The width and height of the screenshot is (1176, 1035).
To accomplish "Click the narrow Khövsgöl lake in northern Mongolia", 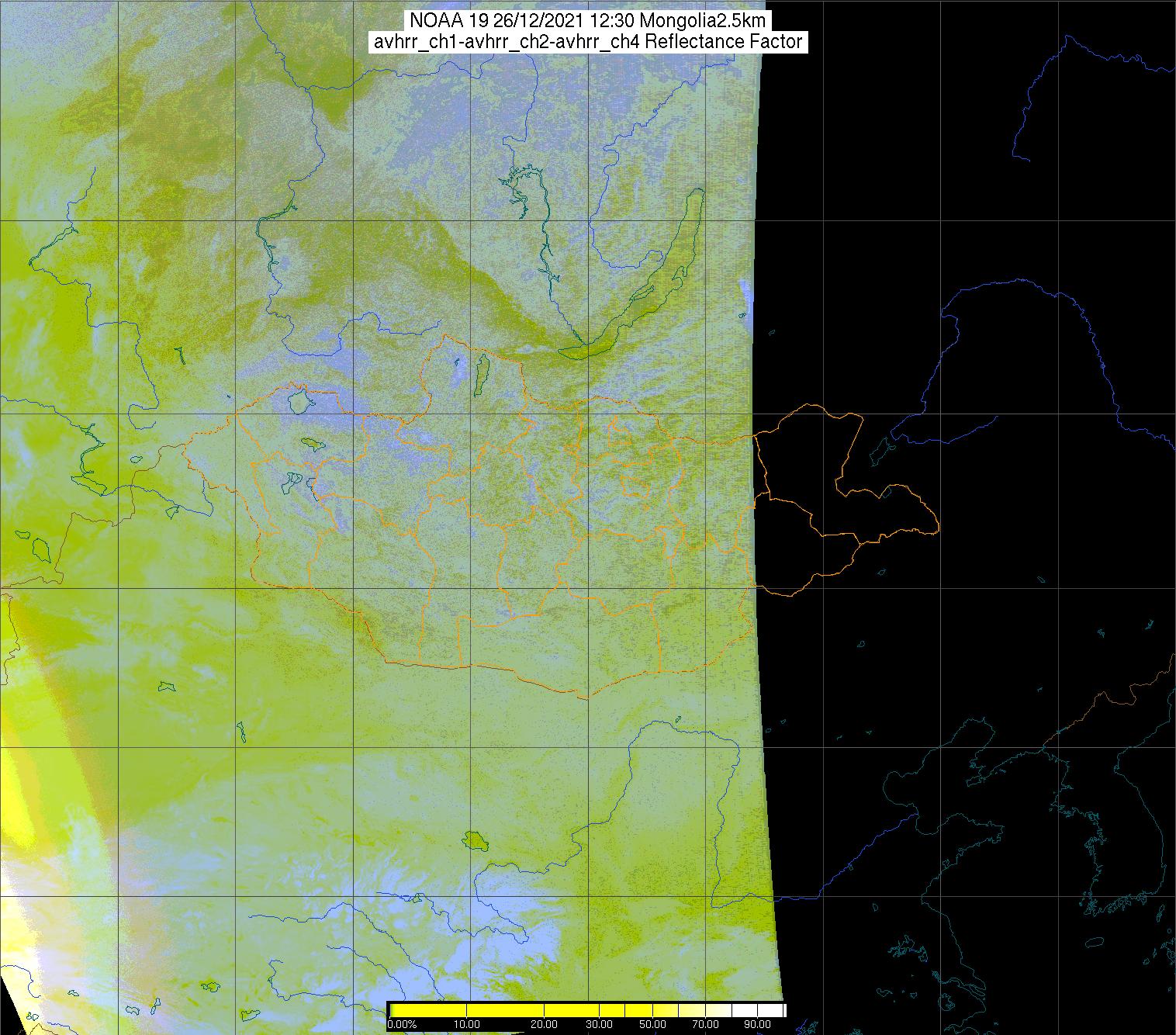I will [481, 371].
